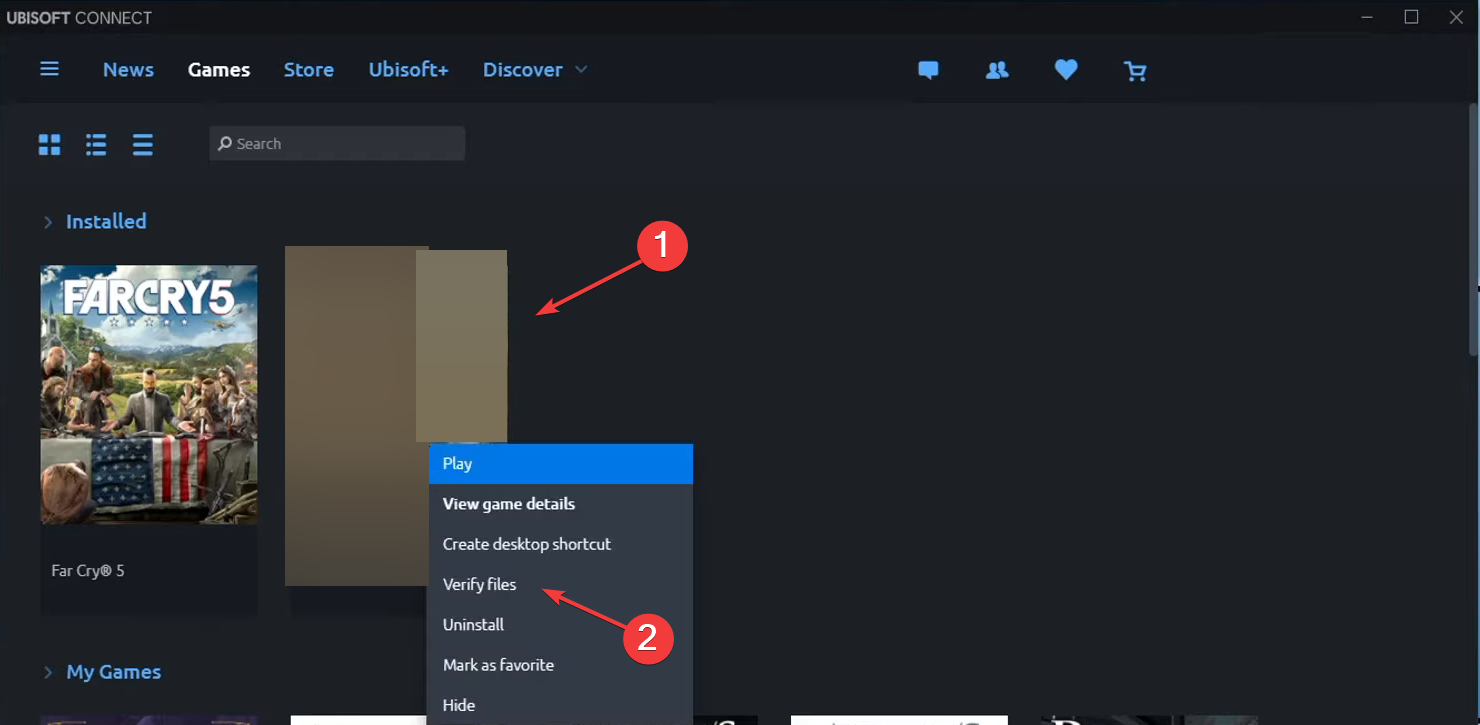Viewport: 1480px width, 725px height.
Task: Open the My Games section heading
Action: click(114, 672)
